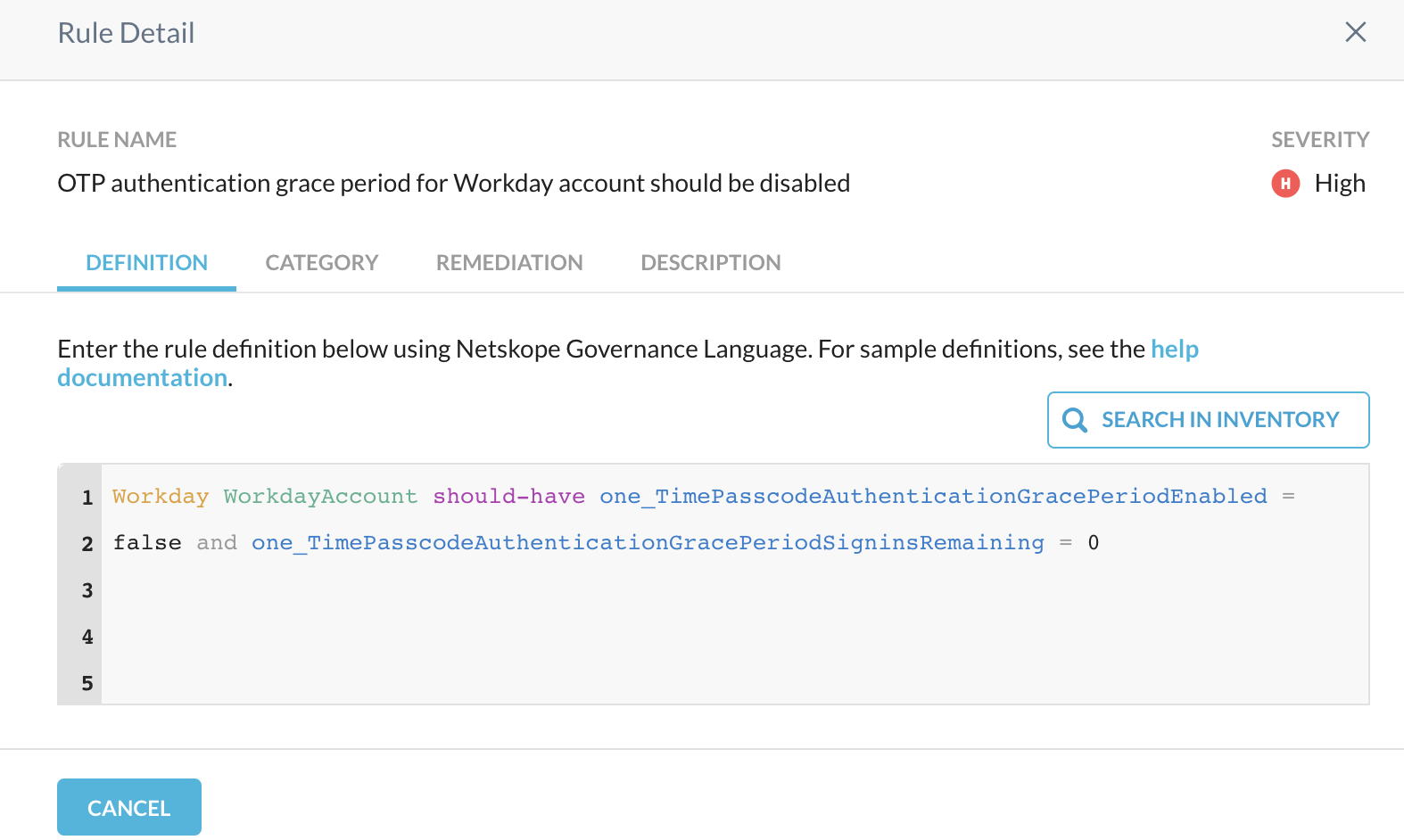Click the and keyword in line two
Image resolution: width=1404 pixels, height=840 pixels.
[217, 543]
